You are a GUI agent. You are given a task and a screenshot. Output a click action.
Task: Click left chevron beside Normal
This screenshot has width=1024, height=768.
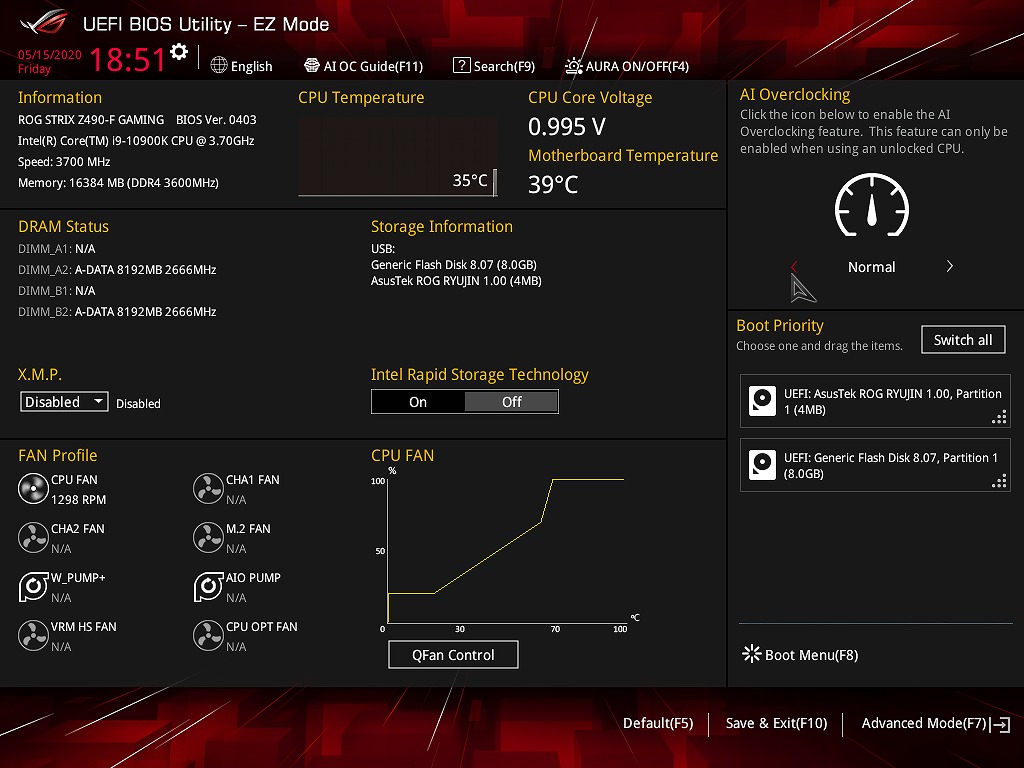(x=794, y=266)
